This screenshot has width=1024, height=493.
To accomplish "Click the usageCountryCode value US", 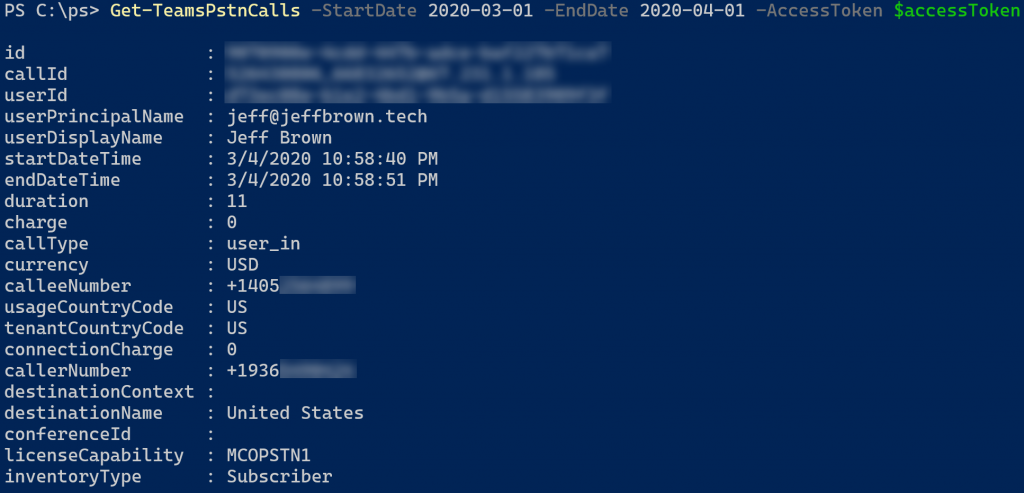I will 237,308.
